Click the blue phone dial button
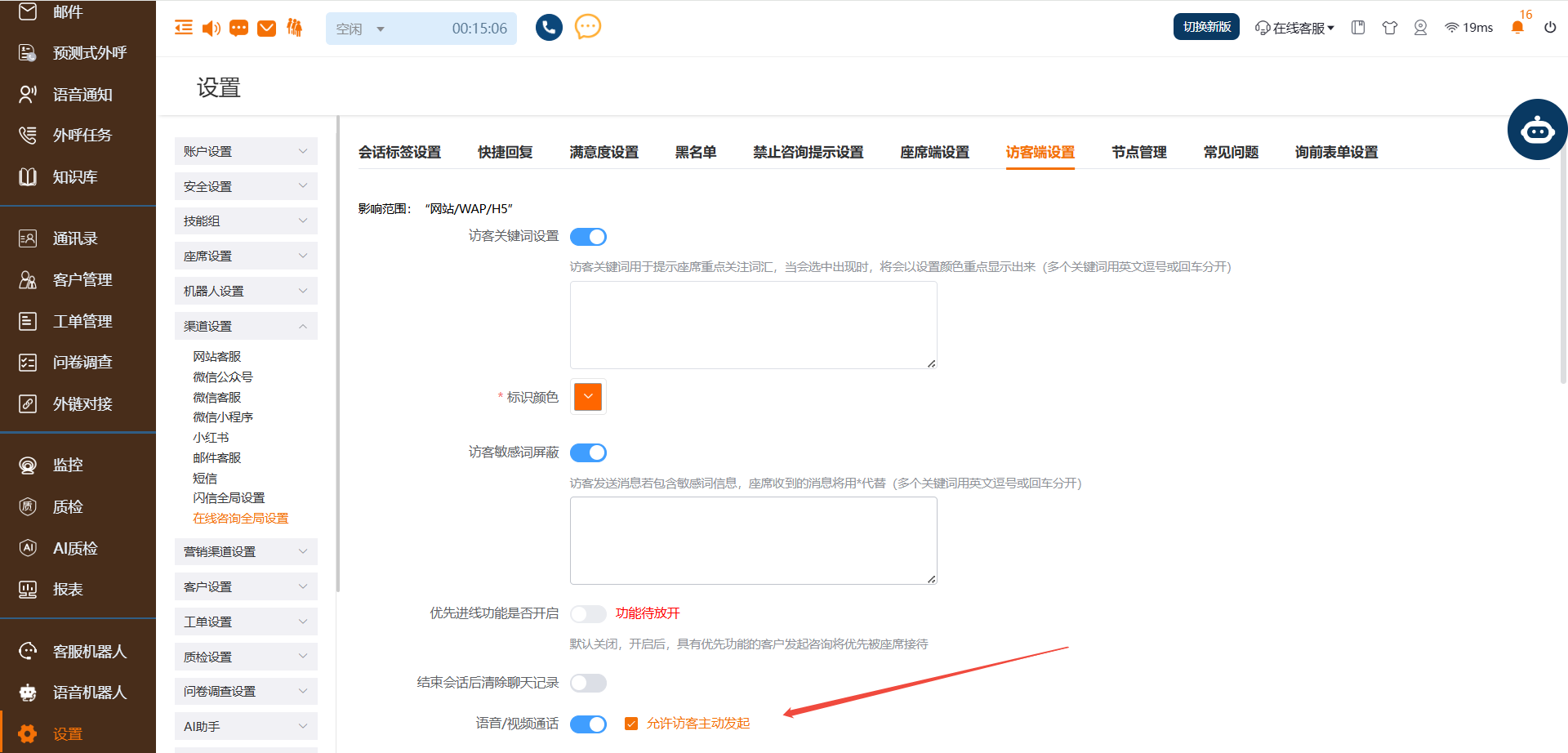 pyautogui.click(x=549, y=28)
